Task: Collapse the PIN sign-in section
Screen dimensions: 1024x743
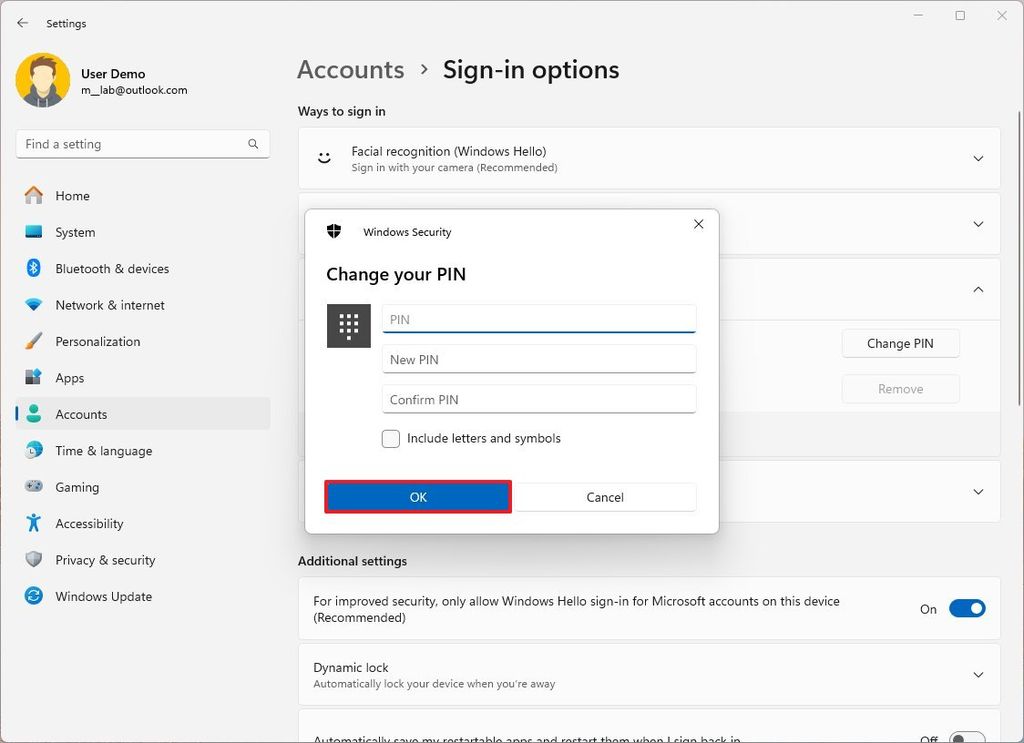Action: pos(977,289)
